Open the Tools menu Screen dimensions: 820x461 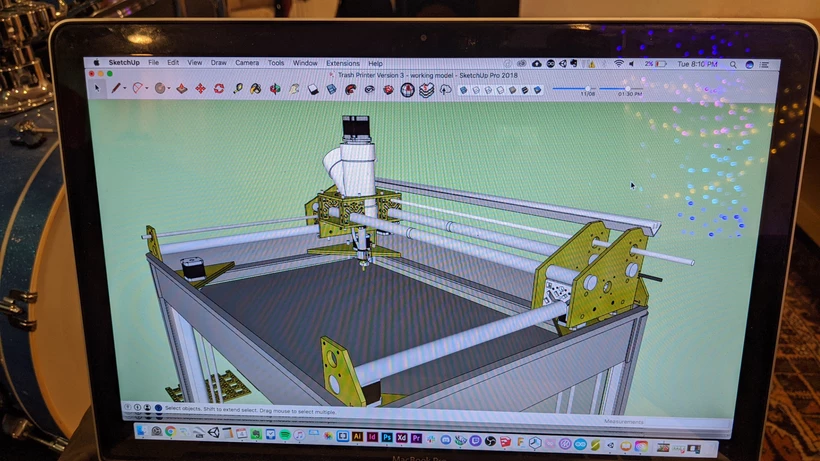(x=276, y=63)
